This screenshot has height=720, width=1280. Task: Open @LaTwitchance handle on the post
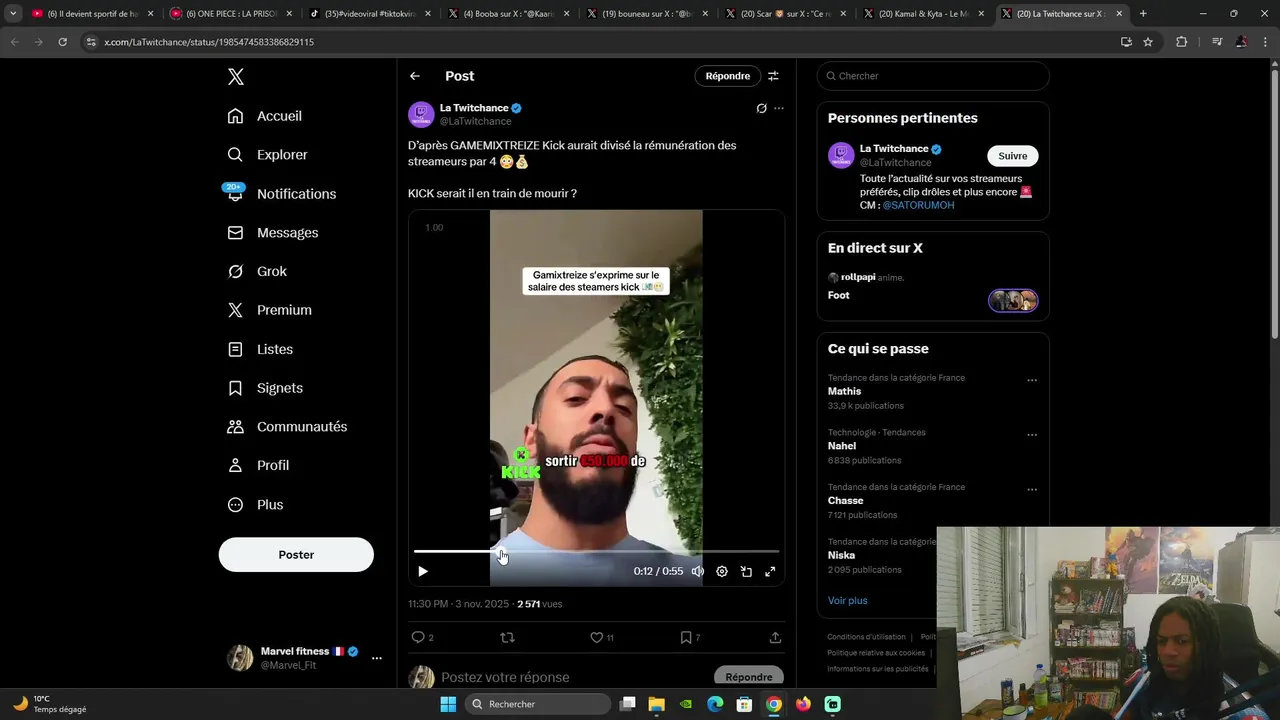point(476,122)
